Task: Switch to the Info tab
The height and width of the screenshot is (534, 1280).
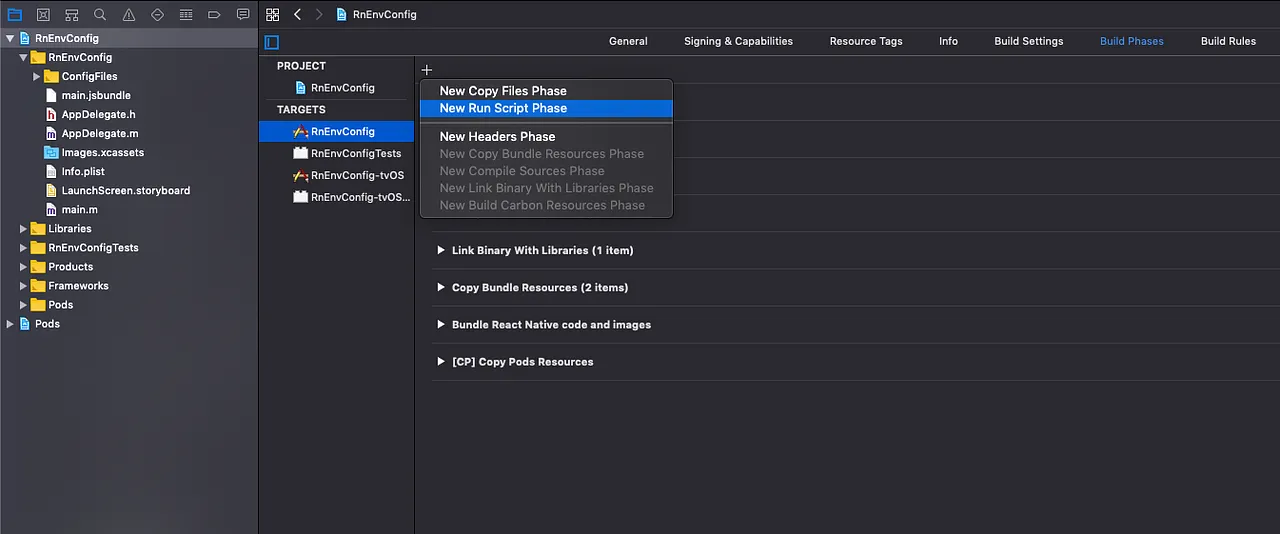Action: pos(948,42)
